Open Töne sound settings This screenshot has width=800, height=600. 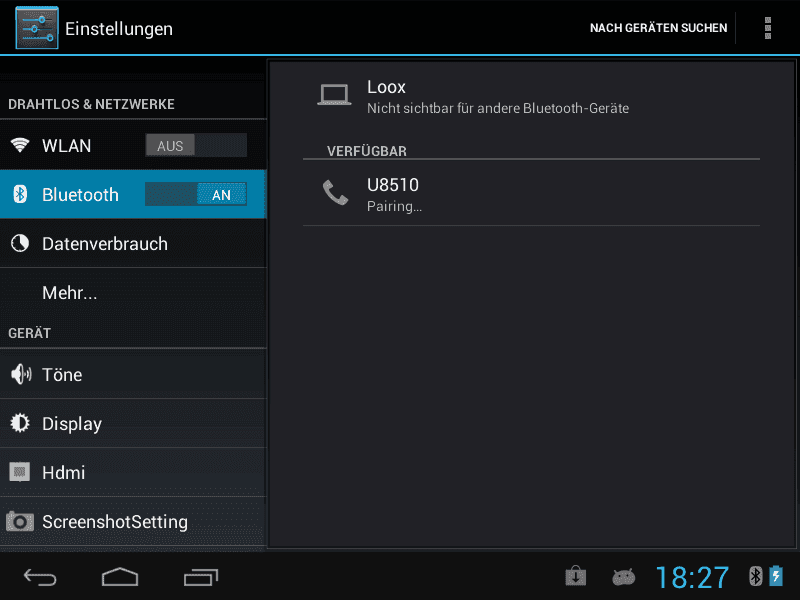(x=133, y=374)
